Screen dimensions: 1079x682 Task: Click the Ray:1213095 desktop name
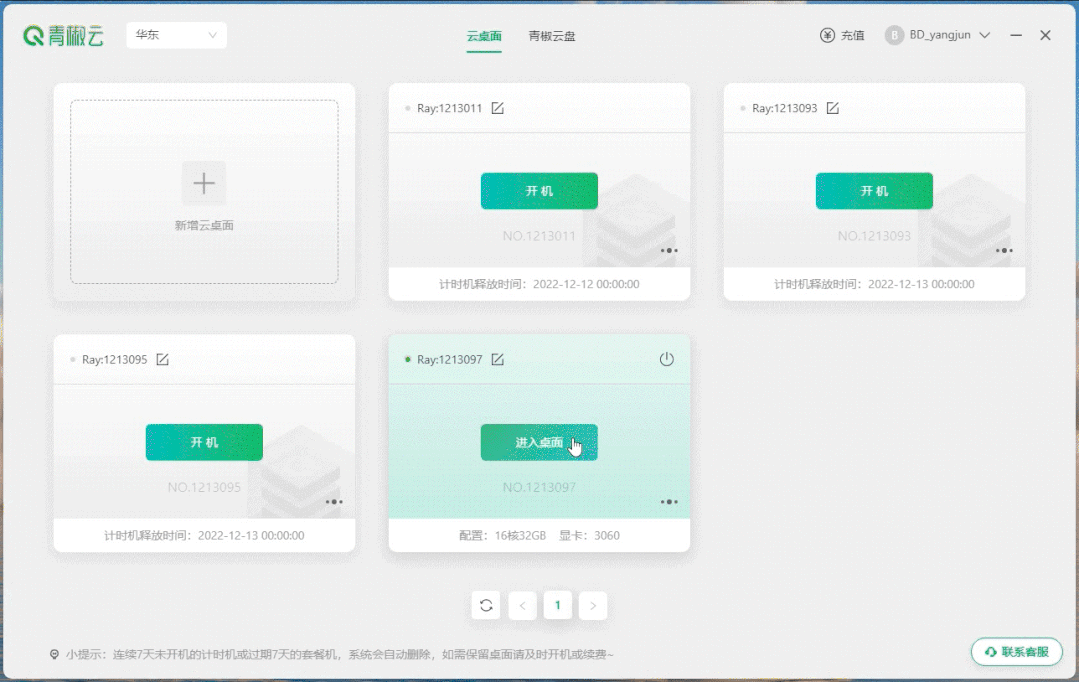tap(114, 359)
